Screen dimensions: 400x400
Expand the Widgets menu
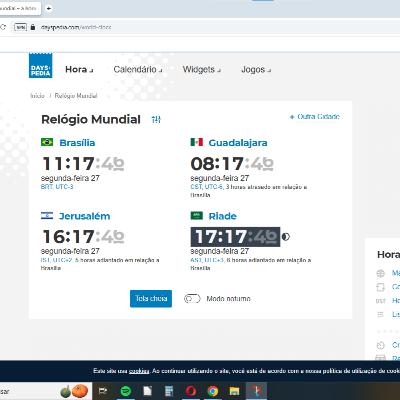click(201, 69)
